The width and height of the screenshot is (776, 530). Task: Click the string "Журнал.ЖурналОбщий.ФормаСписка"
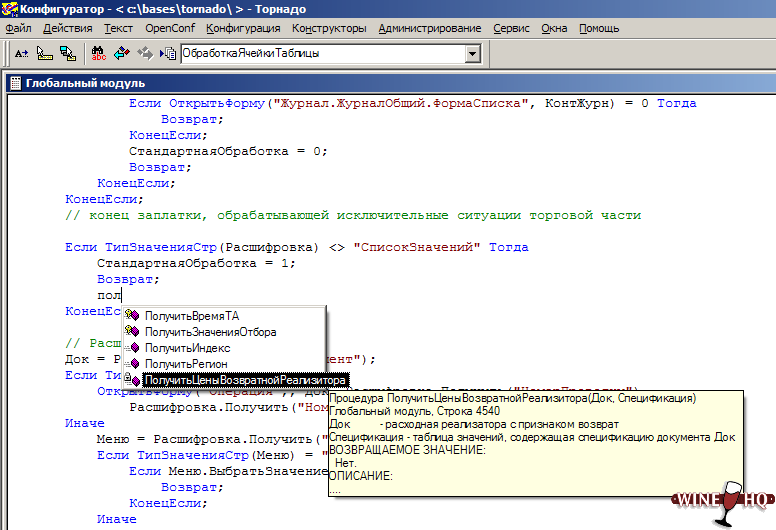tap(400, 103)
